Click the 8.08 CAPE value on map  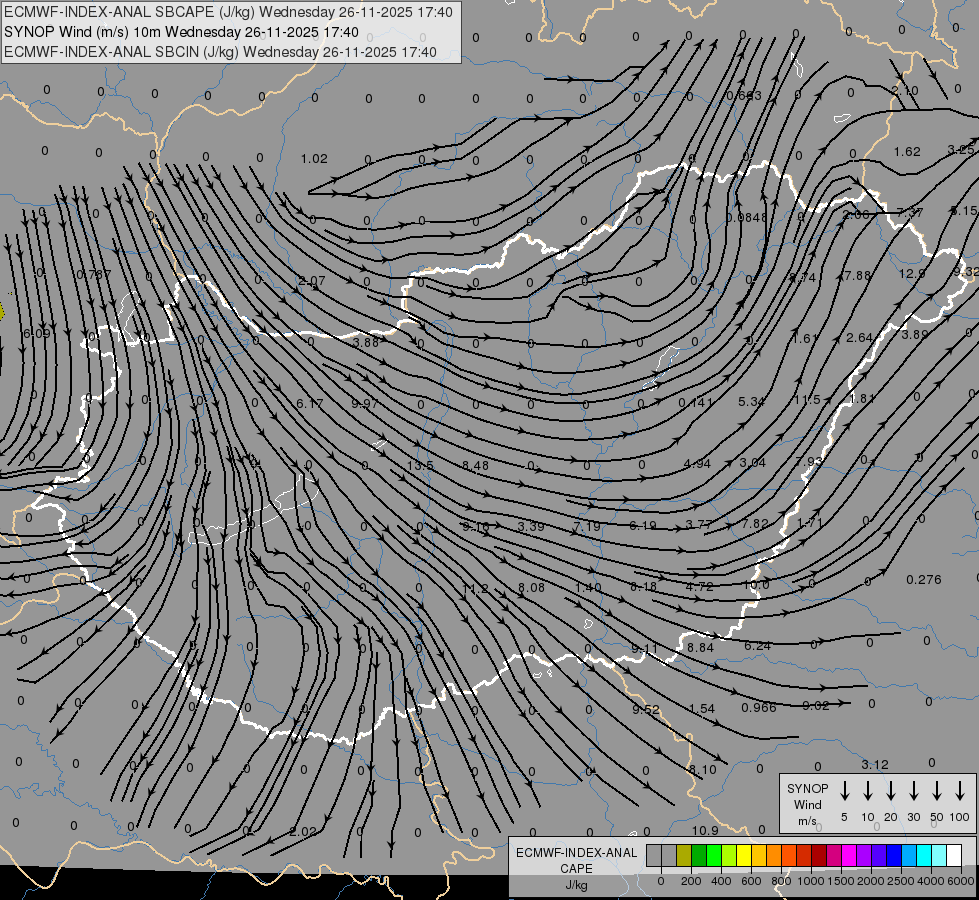531,587
